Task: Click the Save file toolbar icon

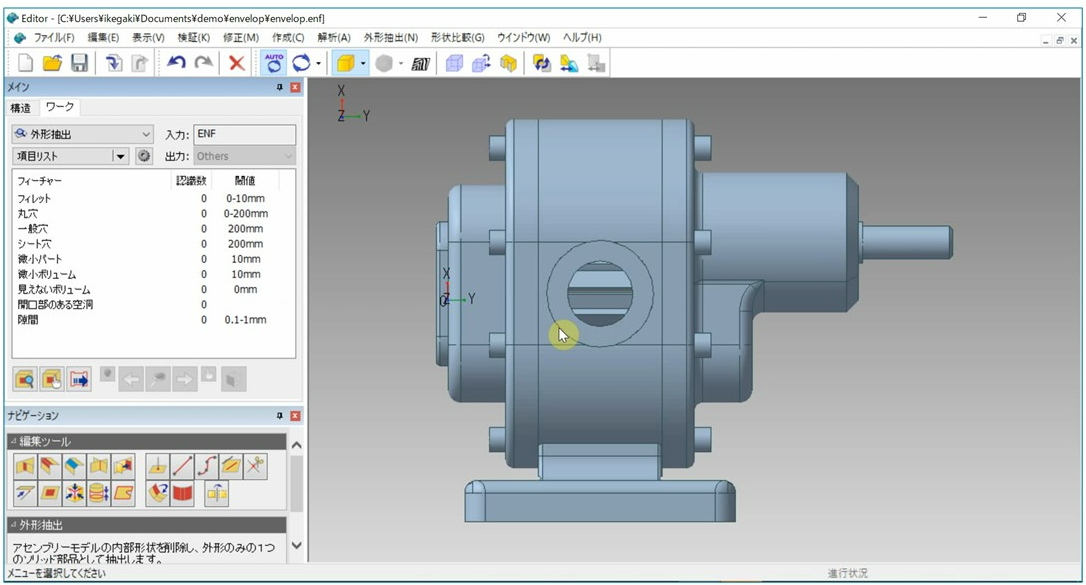Action: (79, 63)
